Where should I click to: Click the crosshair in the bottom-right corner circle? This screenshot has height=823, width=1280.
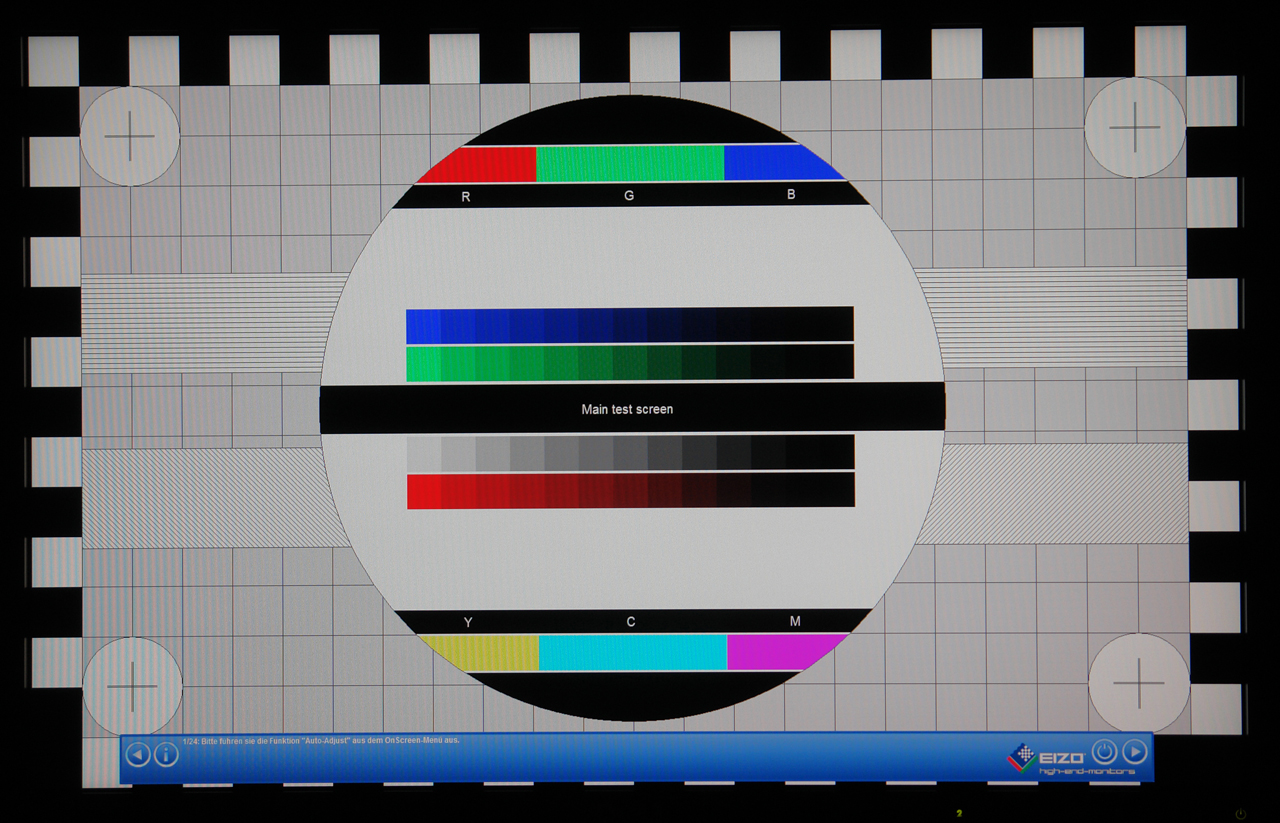[x=1139, y=683]
